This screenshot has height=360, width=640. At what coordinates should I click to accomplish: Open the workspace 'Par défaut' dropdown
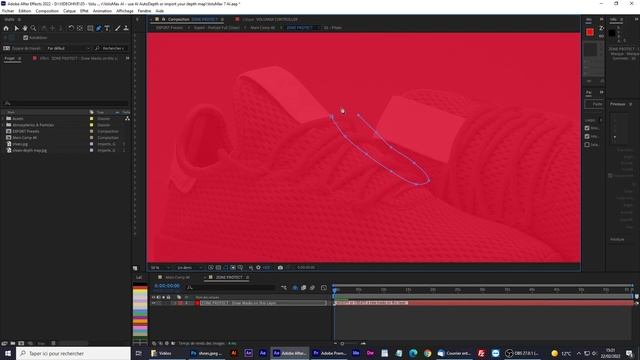coord(68,48)
